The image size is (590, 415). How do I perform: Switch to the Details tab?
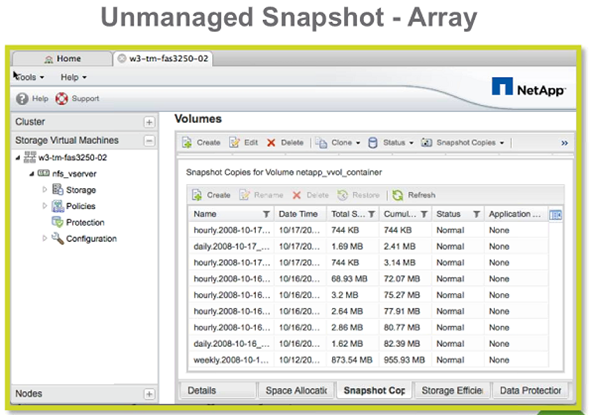[x=218, y=391]
